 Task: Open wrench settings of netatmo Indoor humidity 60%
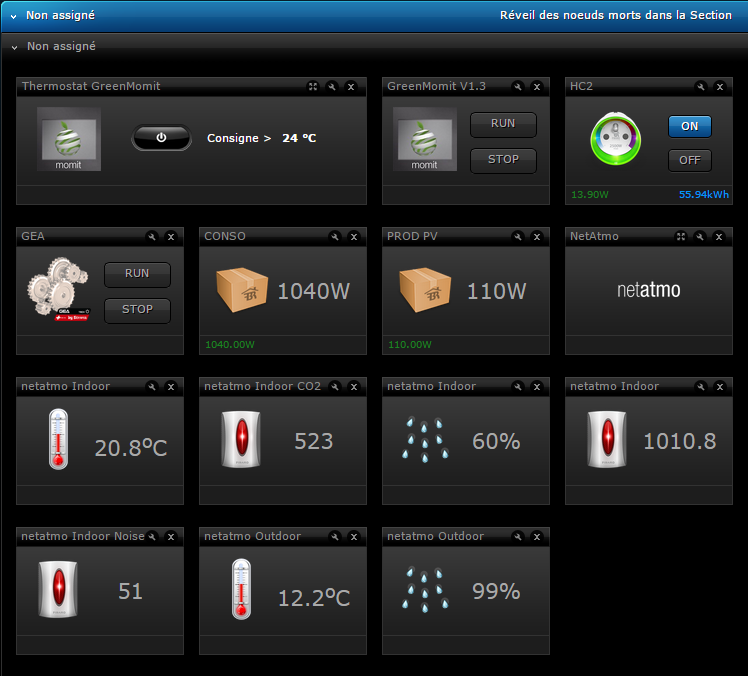pyautogui.click(x=518, y=387)
